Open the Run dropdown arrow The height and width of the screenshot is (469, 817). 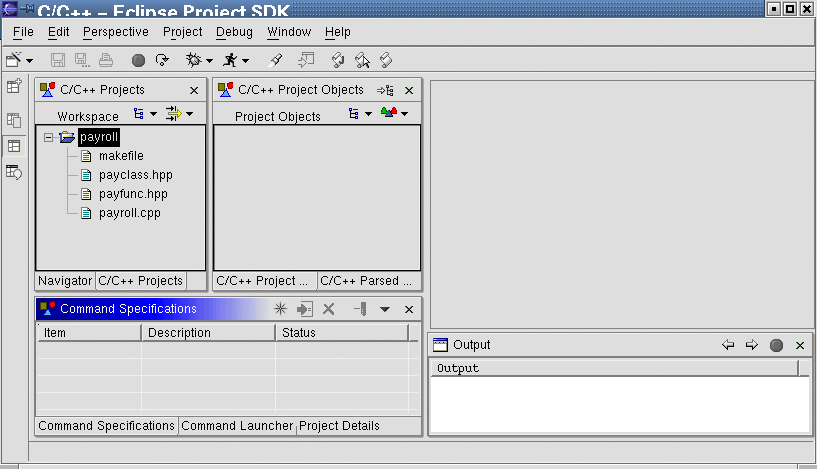(x=245, y=61)
